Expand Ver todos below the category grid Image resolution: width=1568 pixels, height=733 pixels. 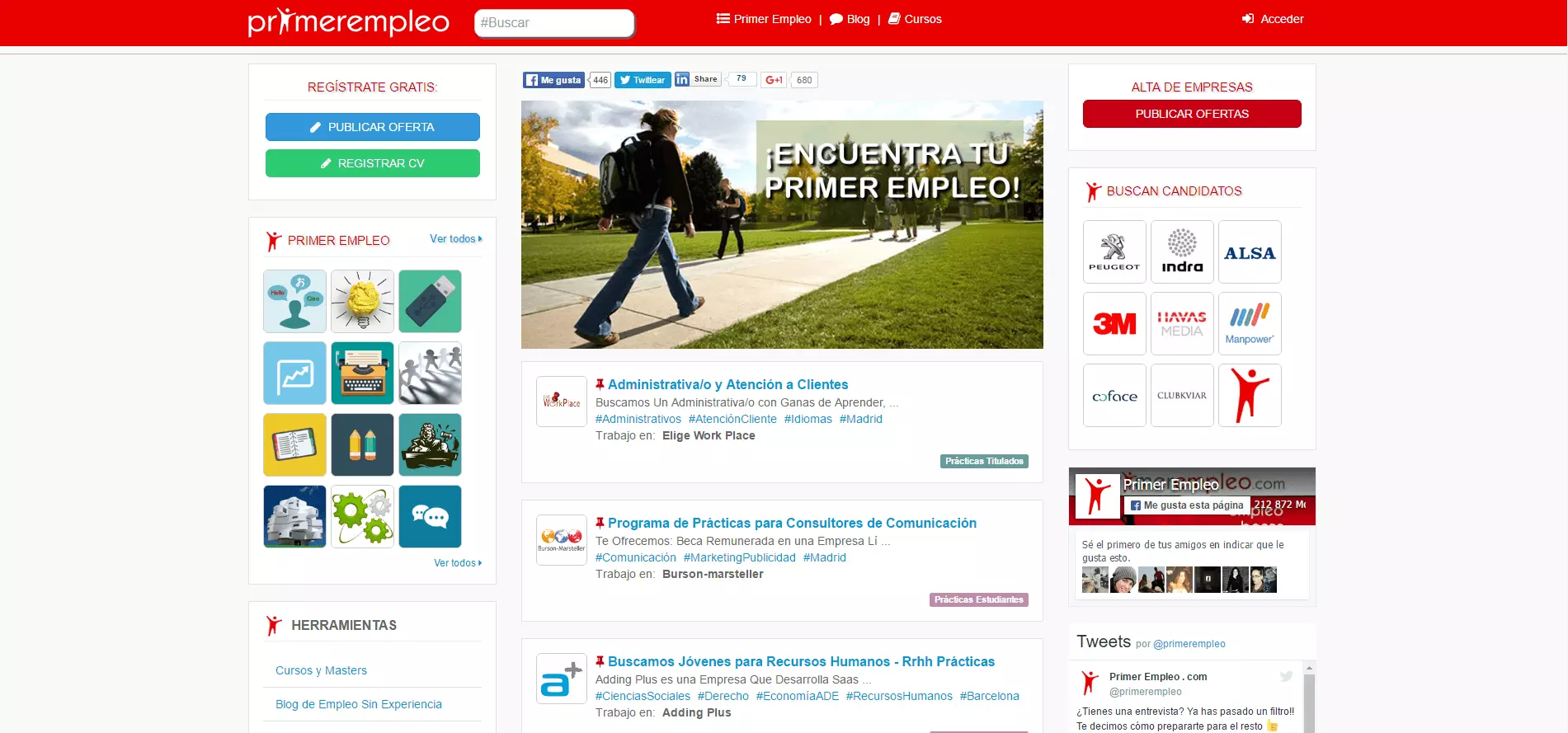click(x=457, y=563)
